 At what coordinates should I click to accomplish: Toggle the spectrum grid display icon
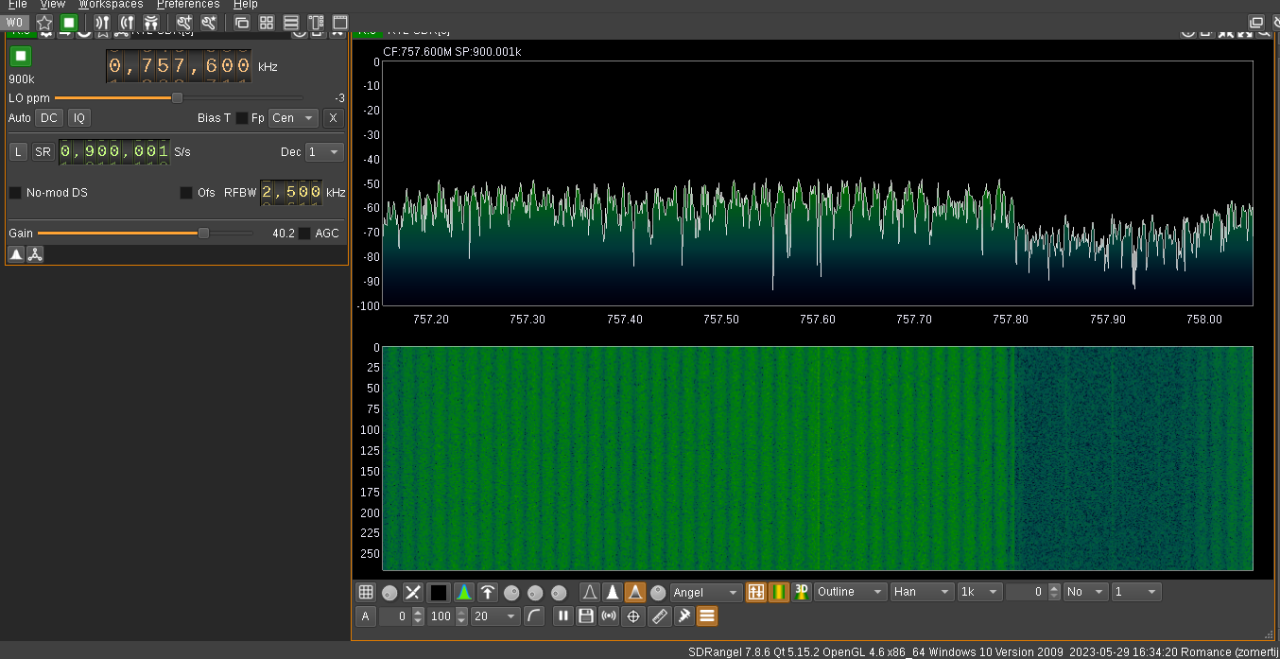[366, 592]
